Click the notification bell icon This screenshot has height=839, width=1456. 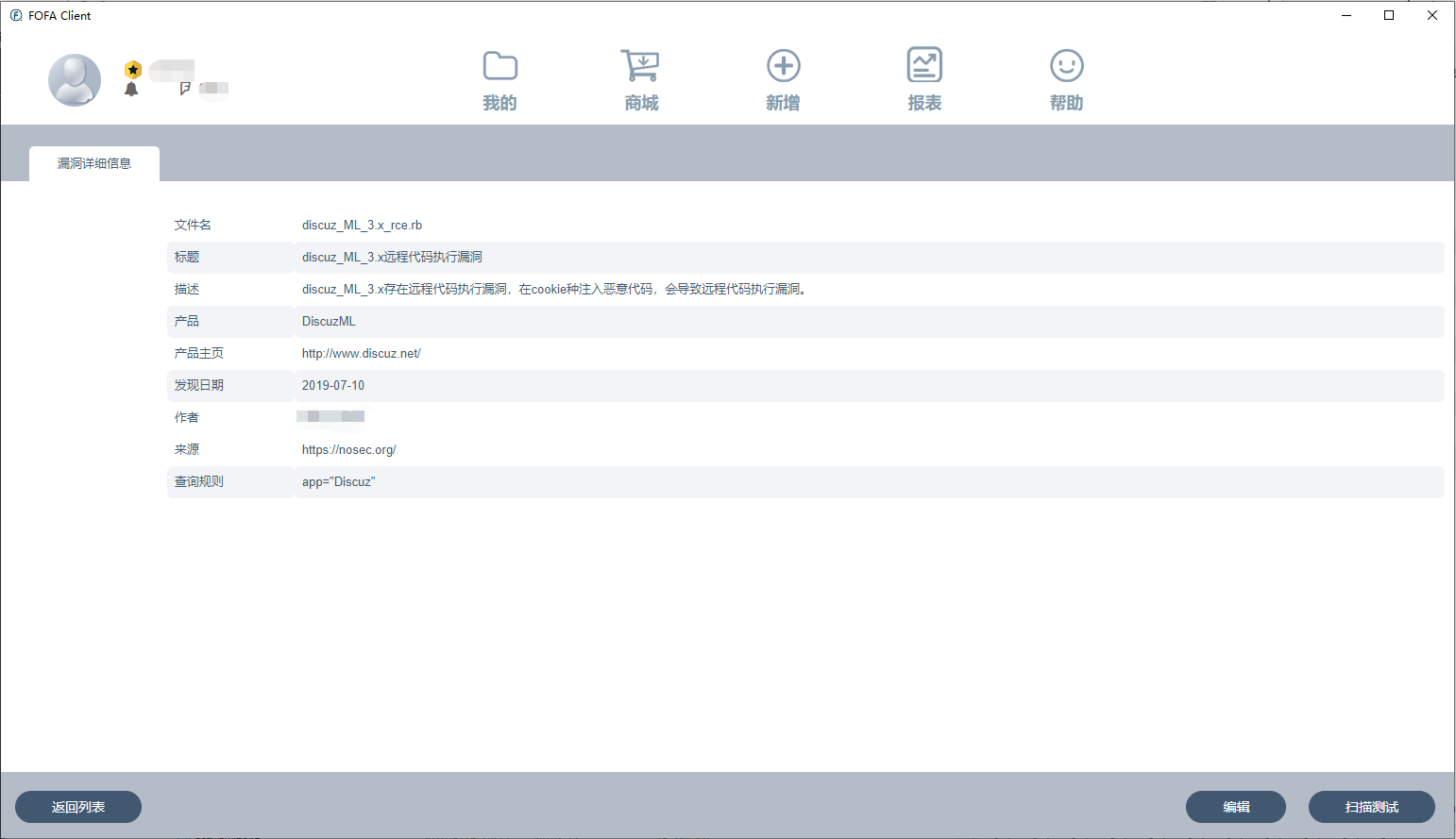pos(131,89)
